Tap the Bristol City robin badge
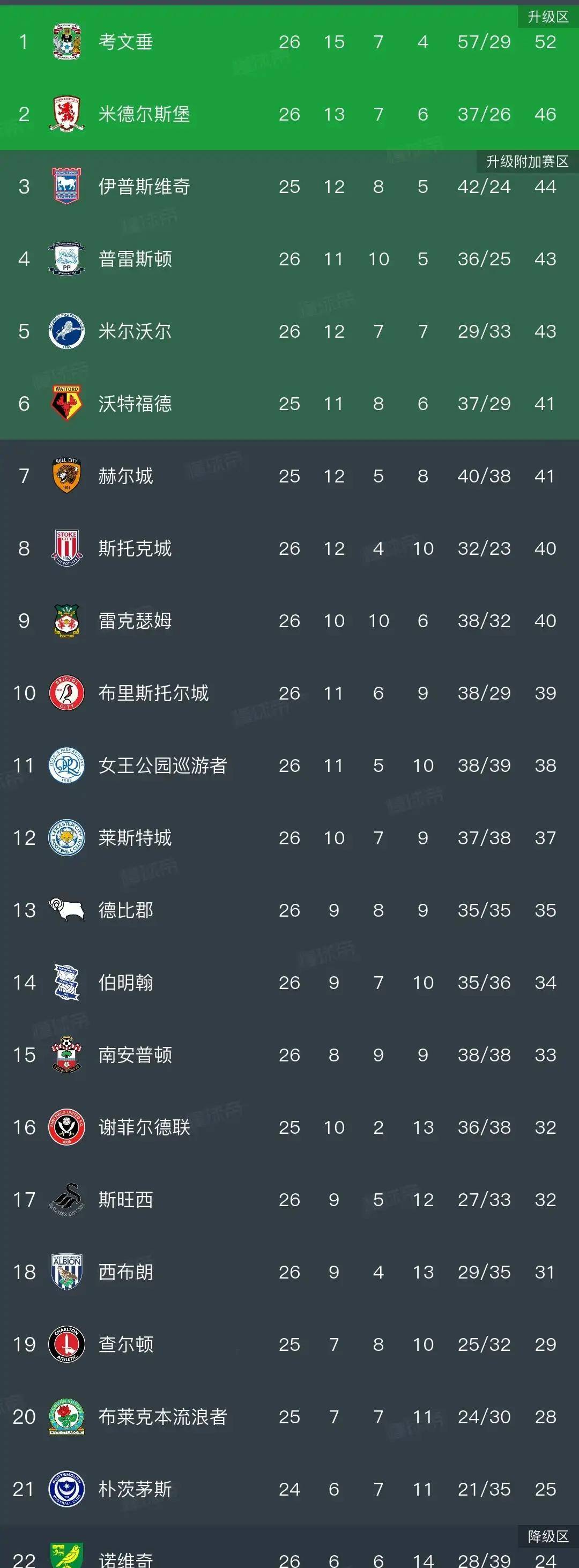579x1568 pixels. (66, 693)
